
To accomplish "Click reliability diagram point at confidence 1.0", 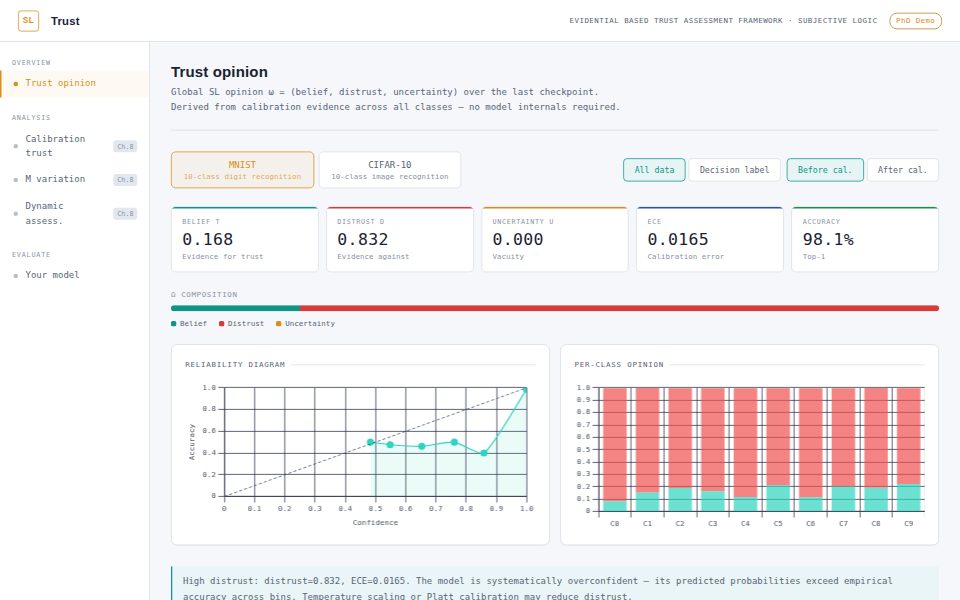I will point(525,389).
